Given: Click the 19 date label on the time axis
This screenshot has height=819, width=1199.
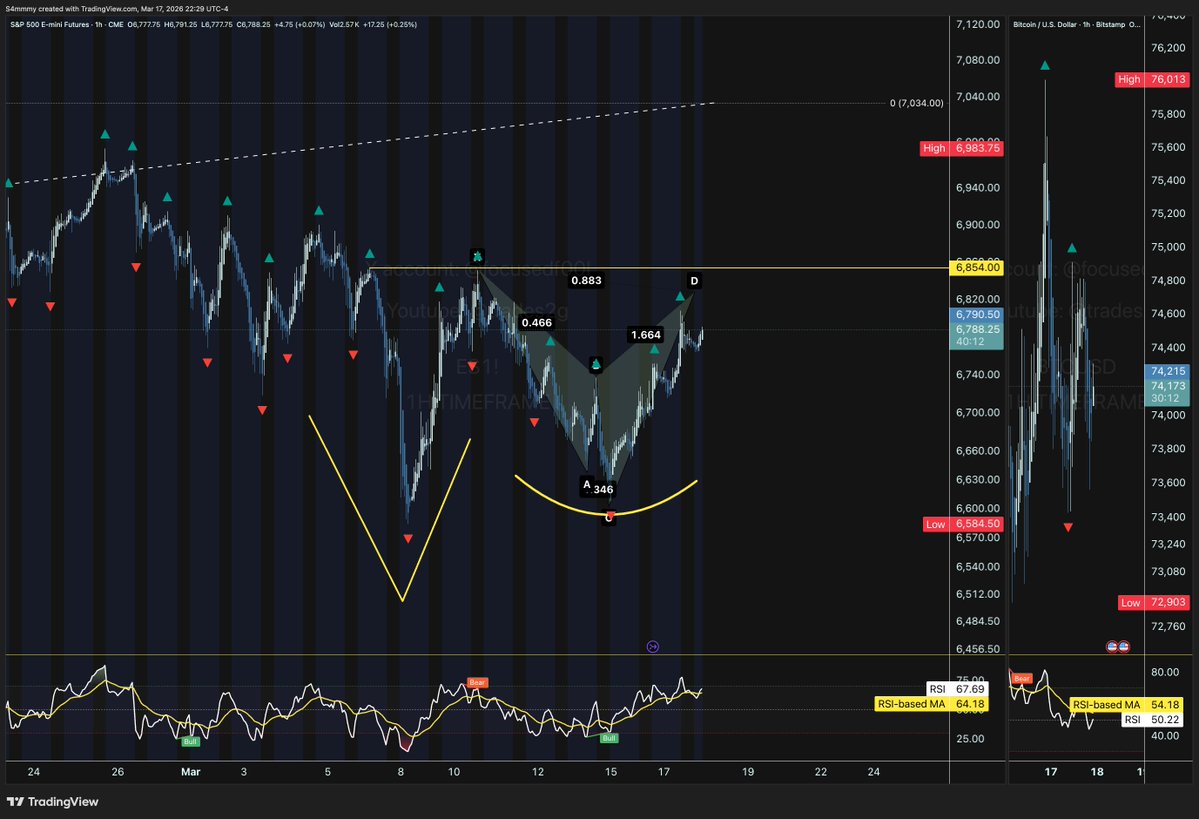Looking at the screenshot, I should 748,772.
